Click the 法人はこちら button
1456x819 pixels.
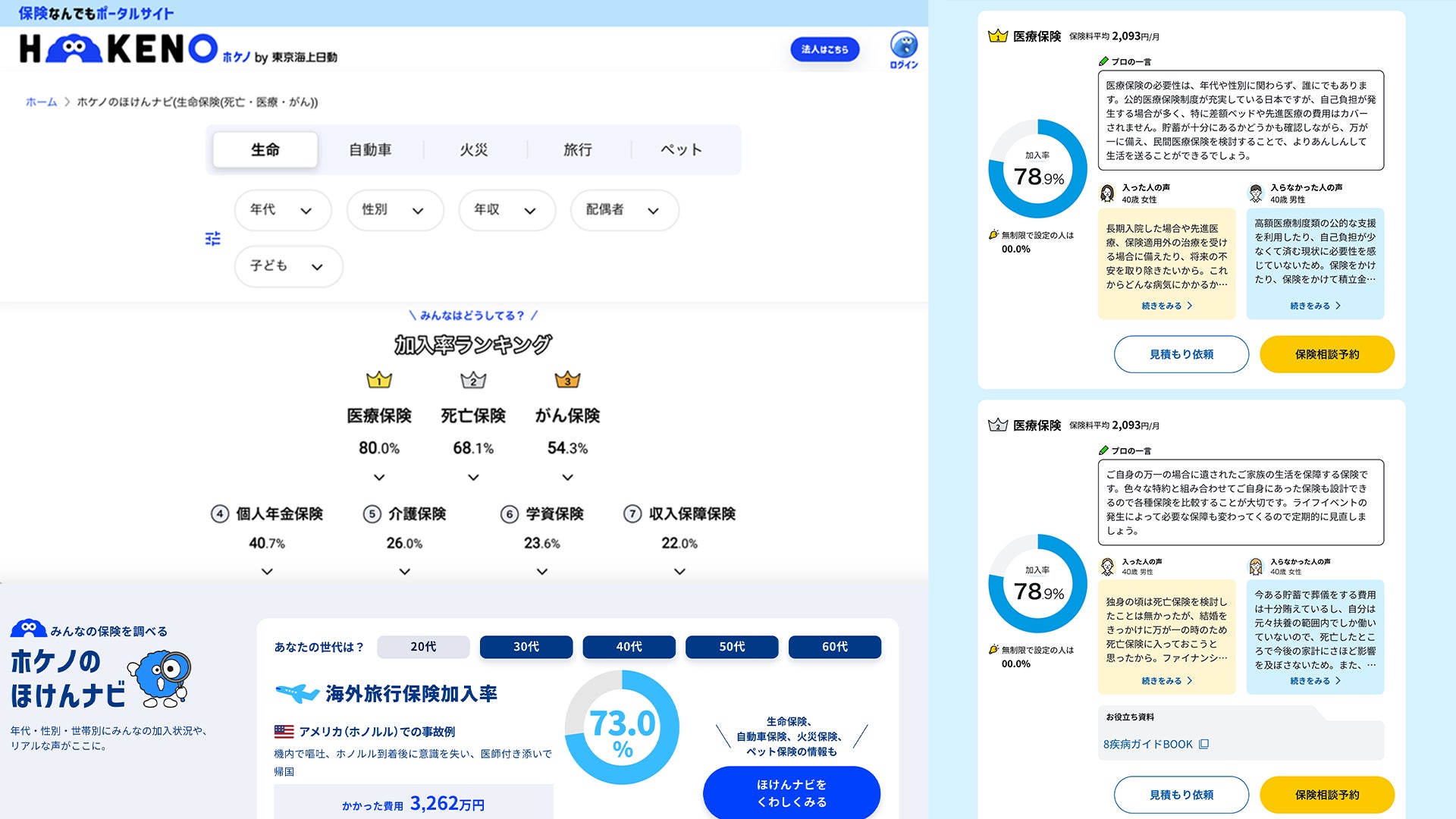(x=824, y=49)
